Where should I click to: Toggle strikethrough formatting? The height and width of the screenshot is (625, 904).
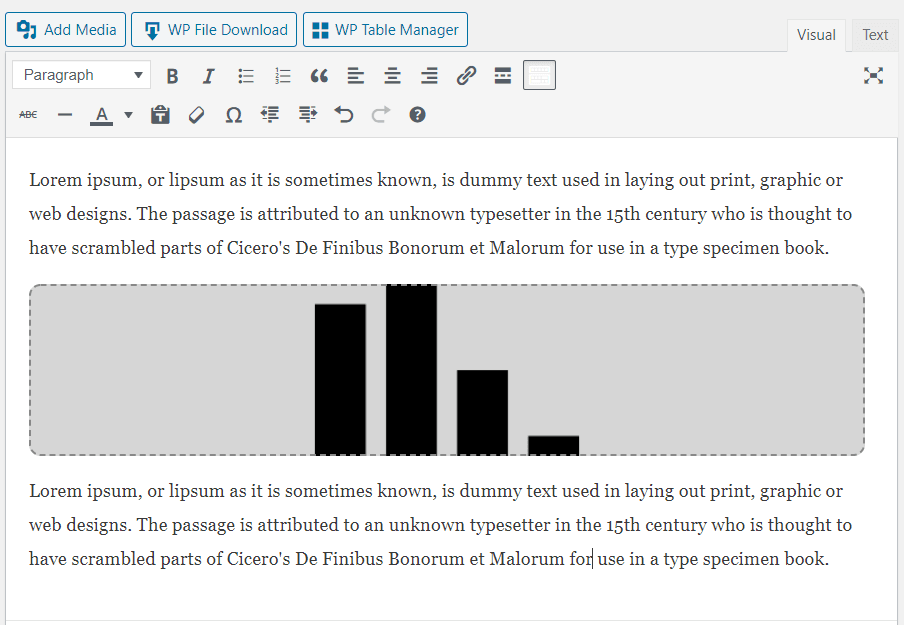tap(28, 115)
